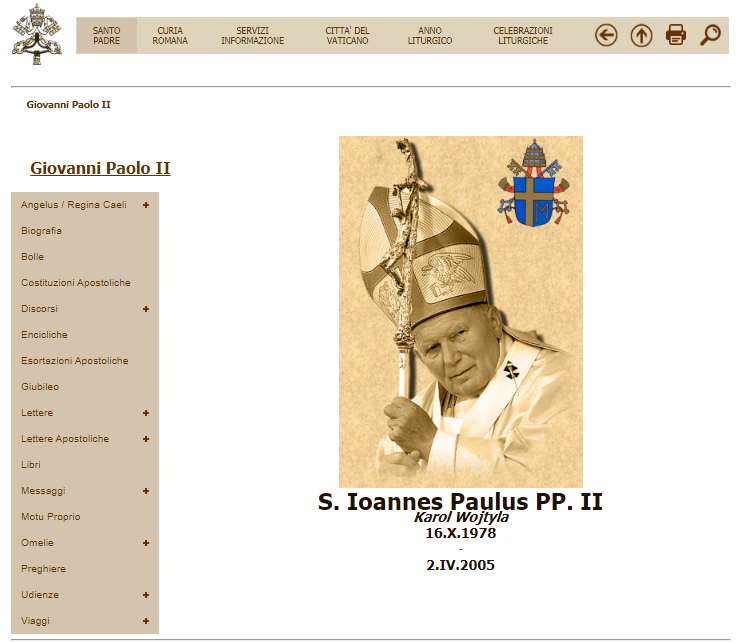
Task: Click the sepia portrait image of the pope
Action: [x=460, y=312]
